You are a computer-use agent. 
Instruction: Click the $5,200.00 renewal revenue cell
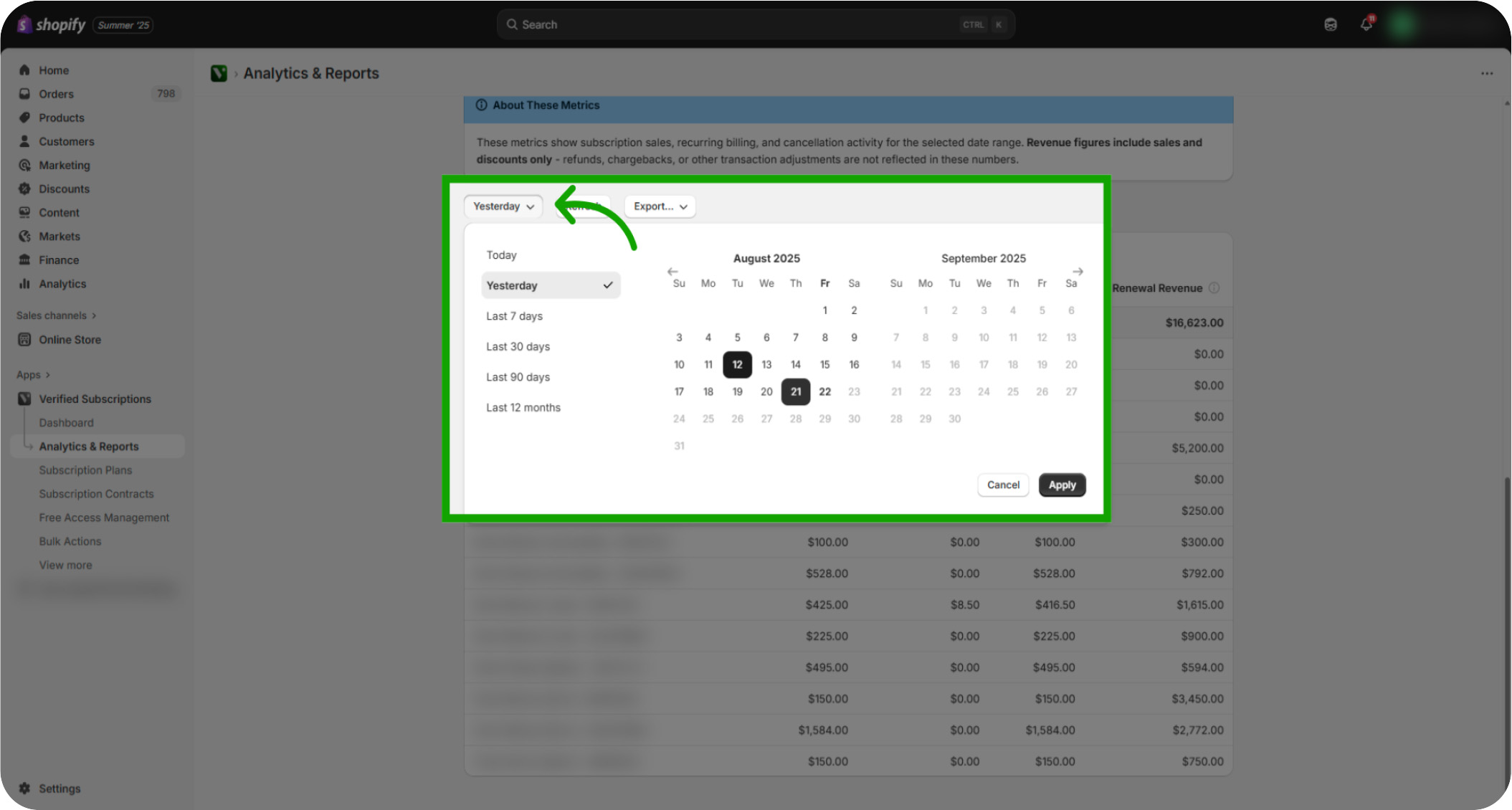pos(1197,448)
